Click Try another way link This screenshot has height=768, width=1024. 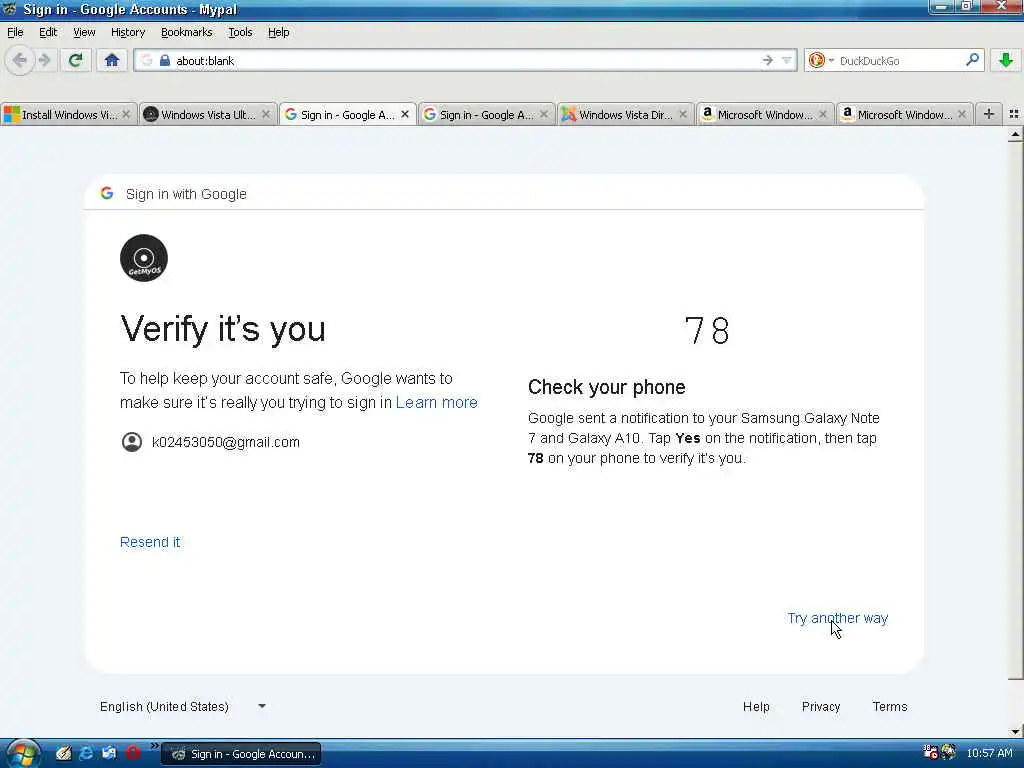(x=837, y=618)
